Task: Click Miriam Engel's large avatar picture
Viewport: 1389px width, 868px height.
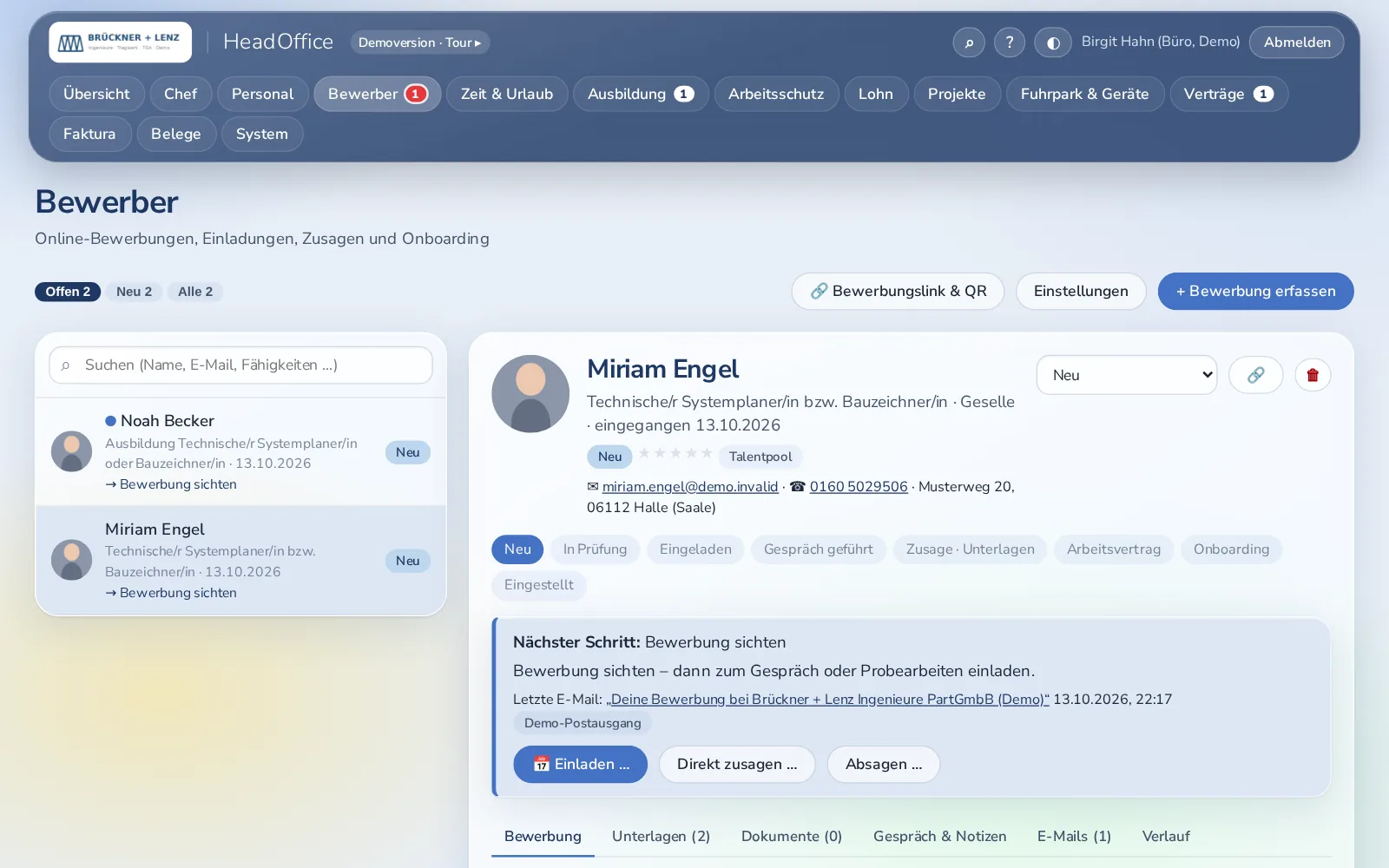Action: pos(530,393)
